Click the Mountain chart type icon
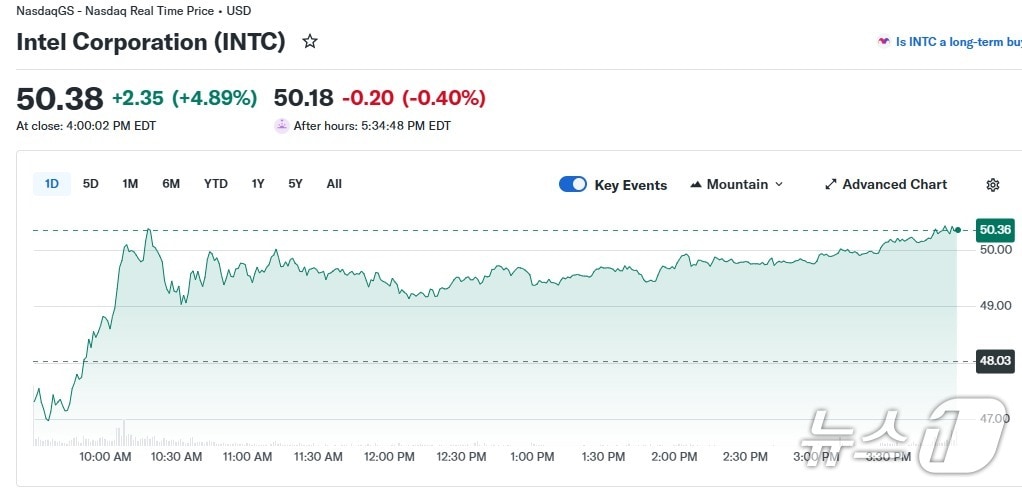 [696, 185]
